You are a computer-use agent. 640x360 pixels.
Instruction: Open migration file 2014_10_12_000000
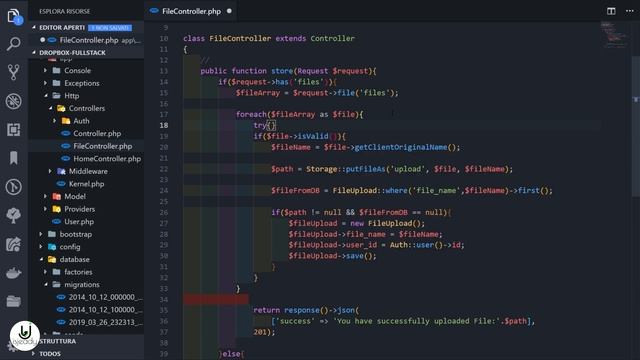click(105, 297)
